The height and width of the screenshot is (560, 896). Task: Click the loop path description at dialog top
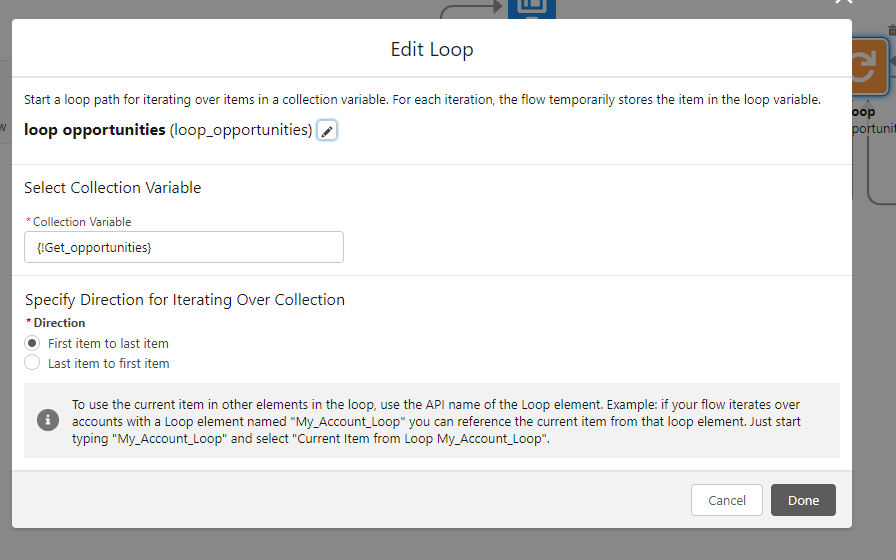pos(422,100)
